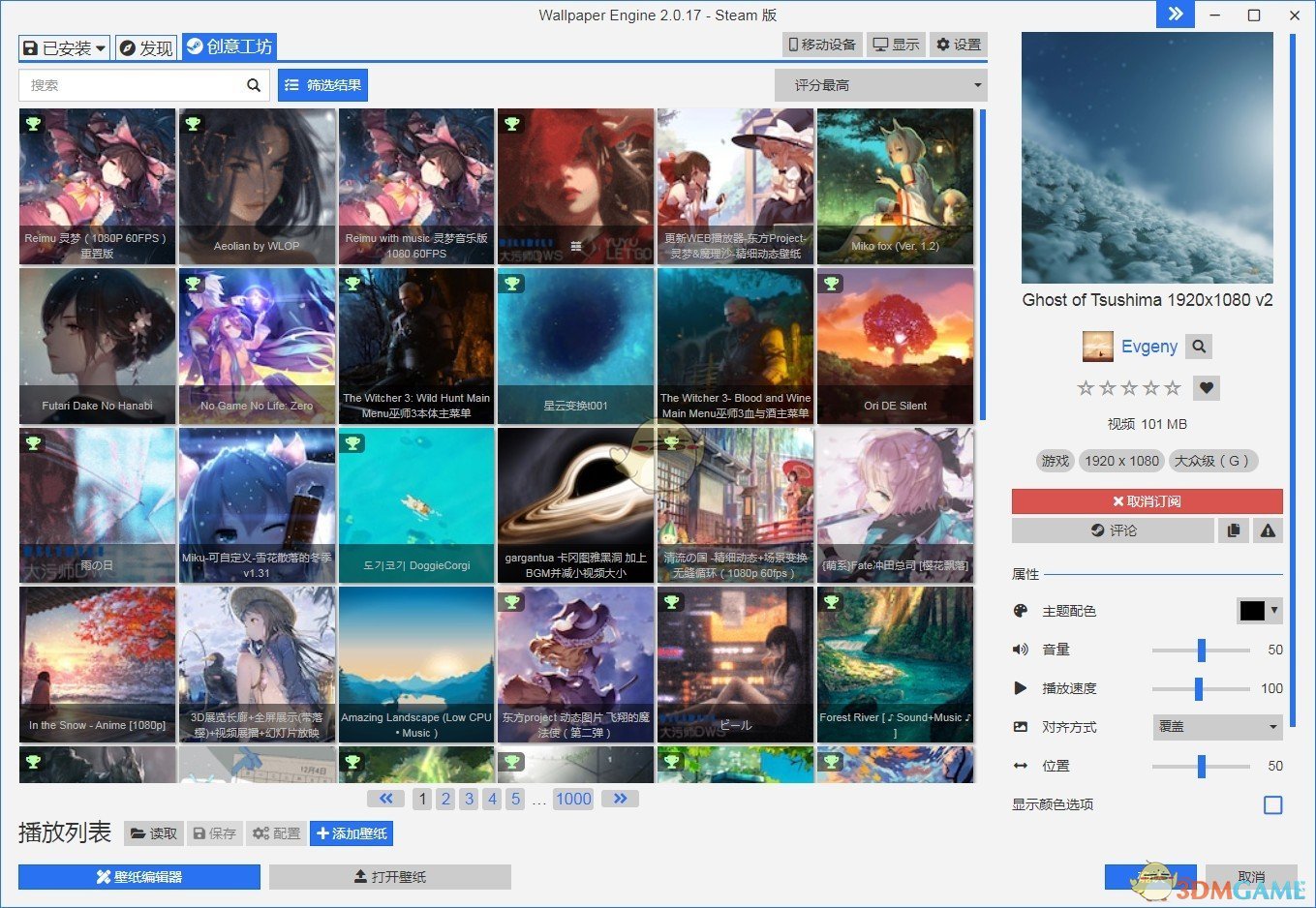The width and height of the screenshot is (1316, 908).
Task: Open author Evgeny's profile link
Action: click(x=1149, y=347)
